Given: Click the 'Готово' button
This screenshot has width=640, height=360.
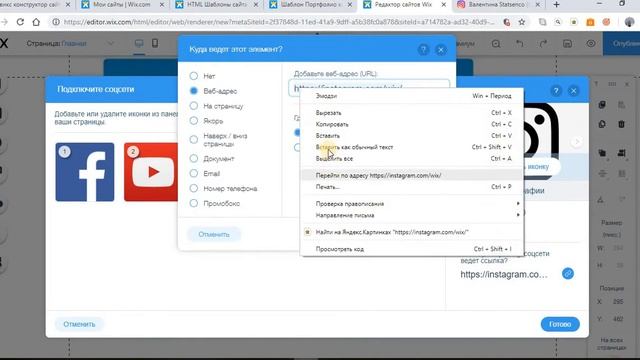Looking at the screenshot, I should 560,324.
